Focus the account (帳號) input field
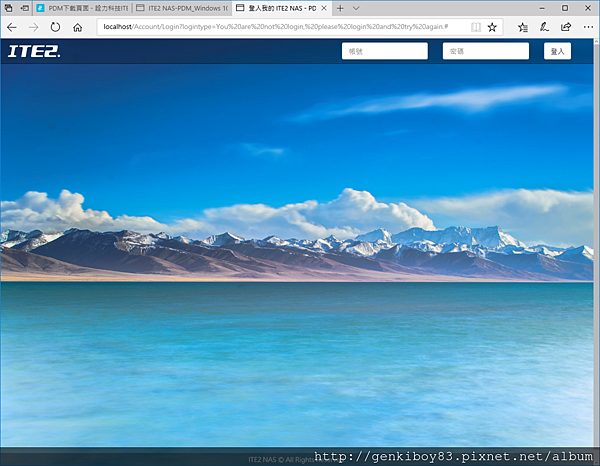Viewport: 600px width, 466px height. (x=385, y=51)
